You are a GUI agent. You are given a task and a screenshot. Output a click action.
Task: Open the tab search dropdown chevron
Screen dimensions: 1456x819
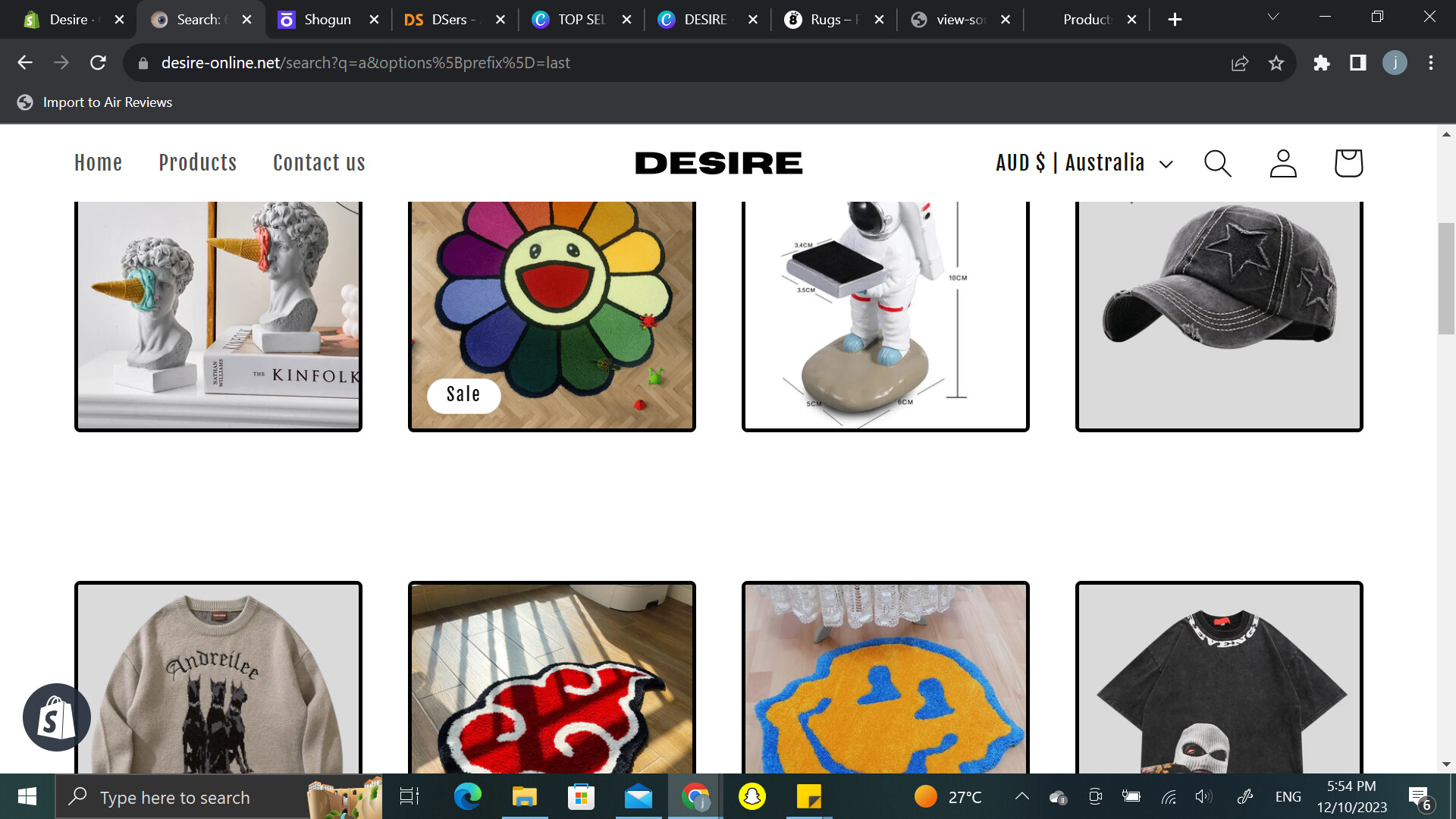point(1273,17)
